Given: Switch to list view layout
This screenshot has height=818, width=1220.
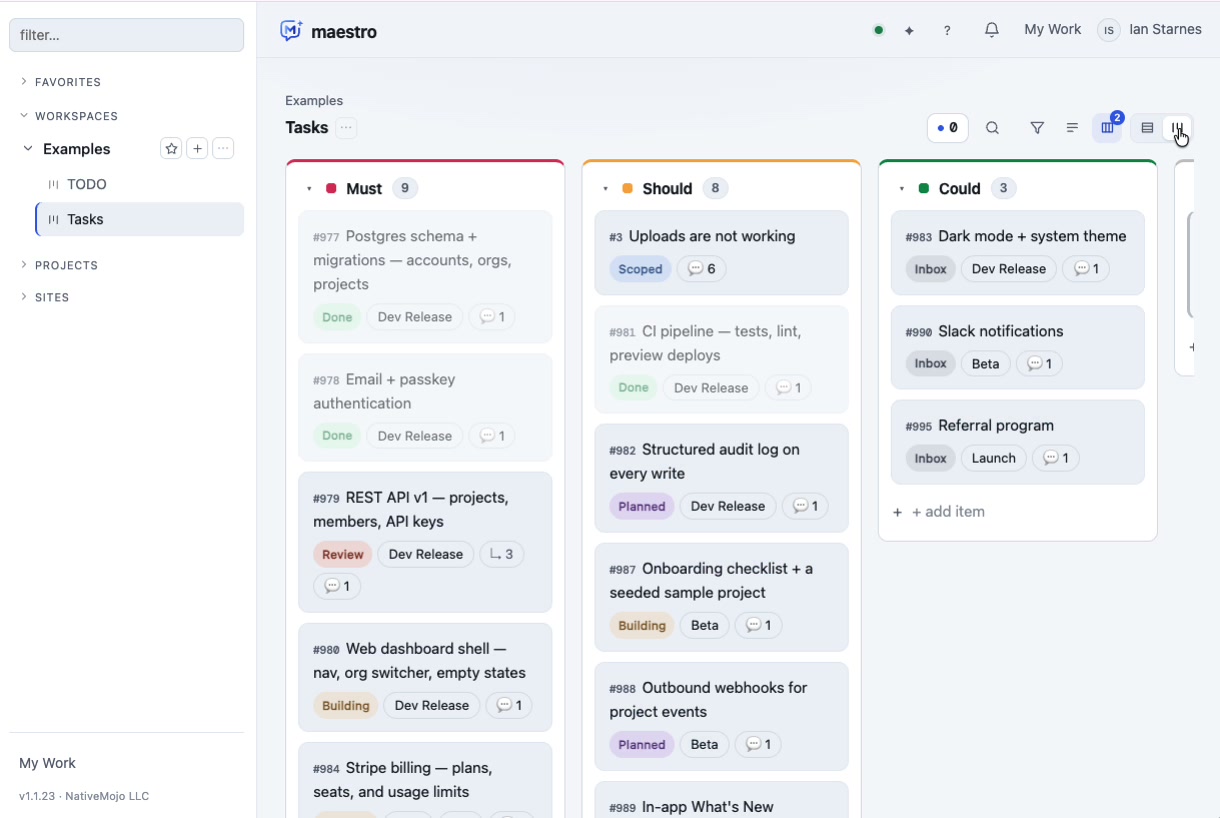Looking at the screenshot, I should pyautogui.click(x=1147, y=128).
